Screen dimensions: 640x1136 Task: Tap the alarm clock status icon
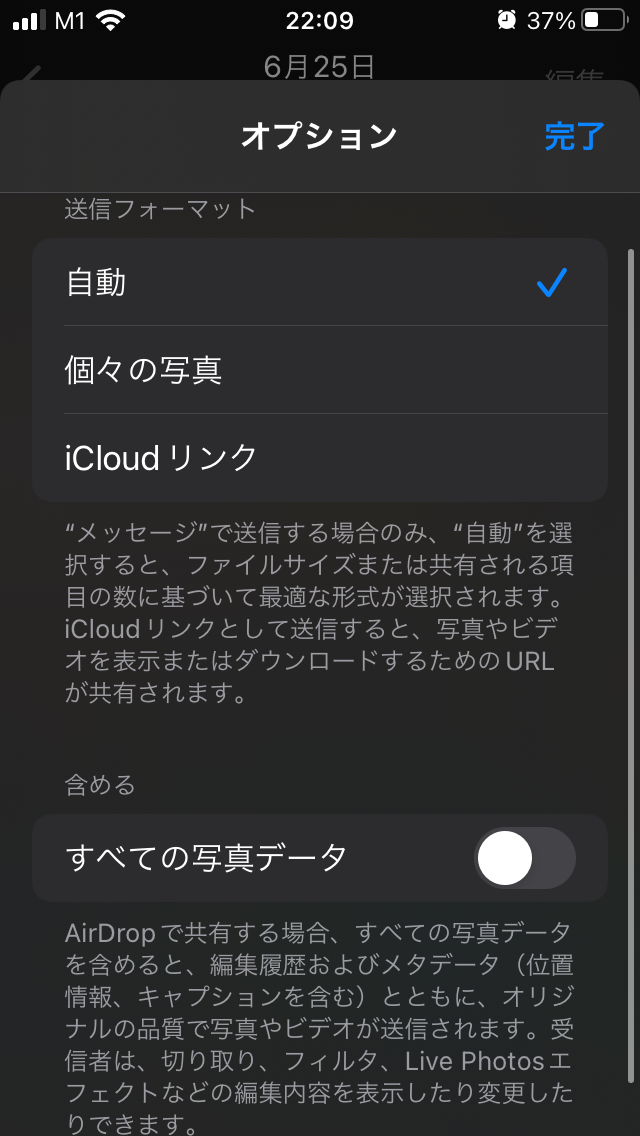click(x=506, y=21)
